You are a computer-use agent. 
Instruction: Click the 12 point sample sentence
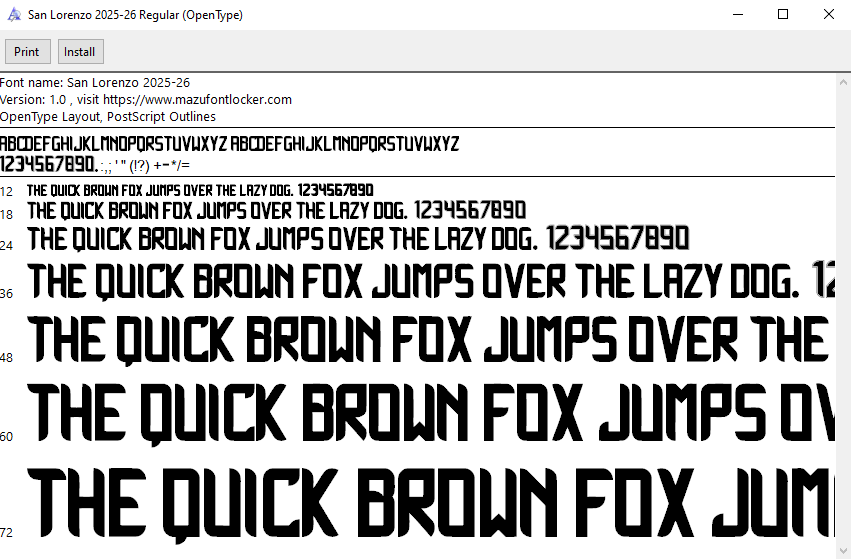click(x=200, y=190)
